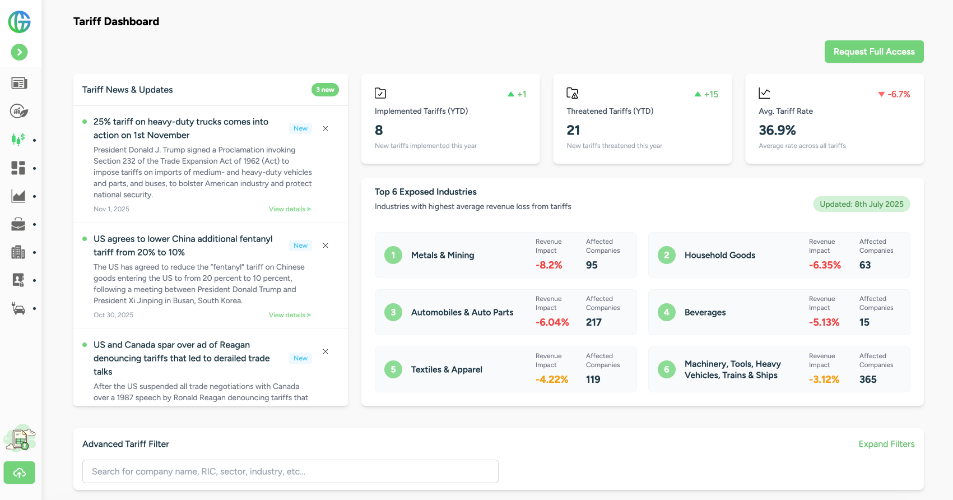This screenshot has height=500, width=953.
Task: Click the 3 new badge in Tariff News
Action: click(x=325, y=90)
